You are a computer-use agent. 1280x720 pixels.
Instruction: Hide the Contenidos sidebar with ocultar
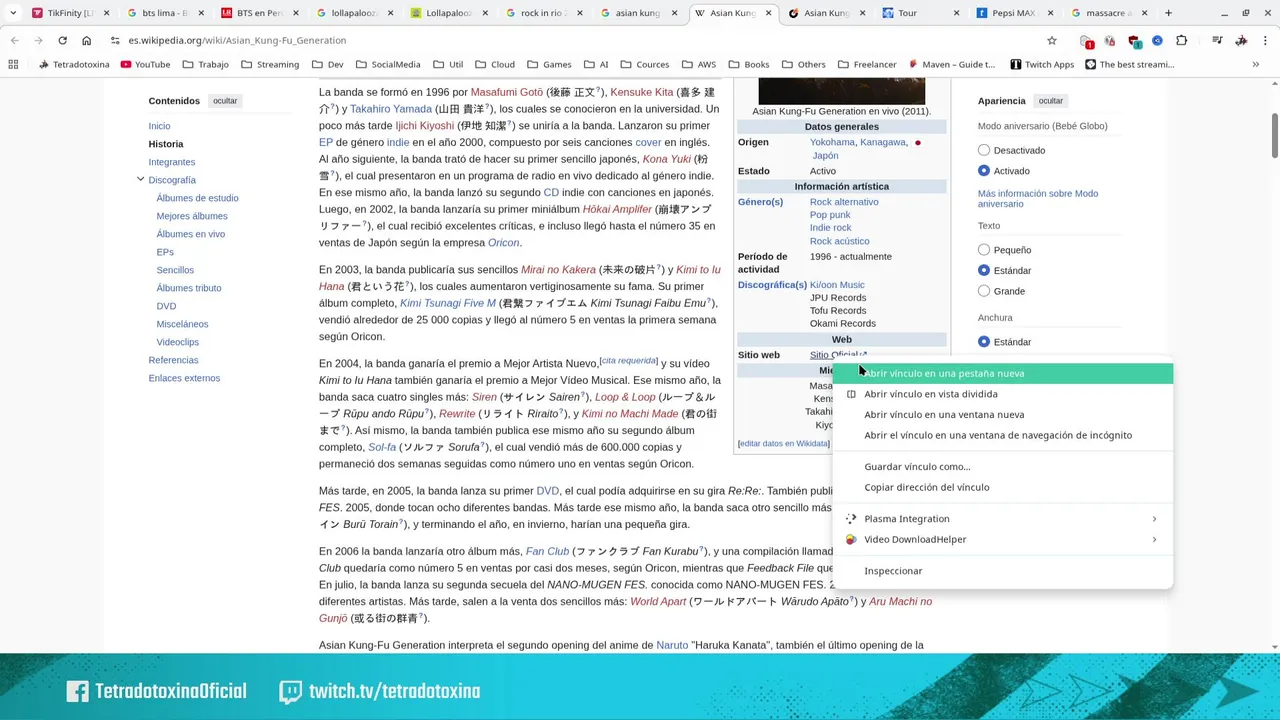pyautogui.click(x=225, y=101)
